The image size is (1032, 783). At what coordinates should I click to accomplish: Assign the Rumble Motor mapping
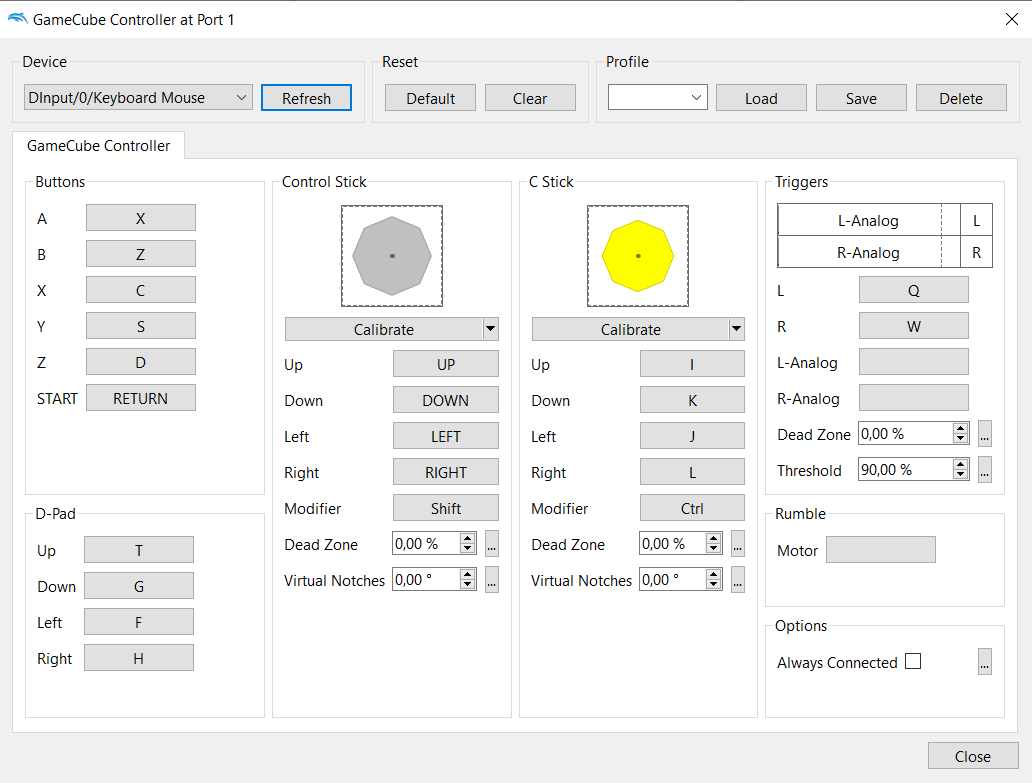881,550
